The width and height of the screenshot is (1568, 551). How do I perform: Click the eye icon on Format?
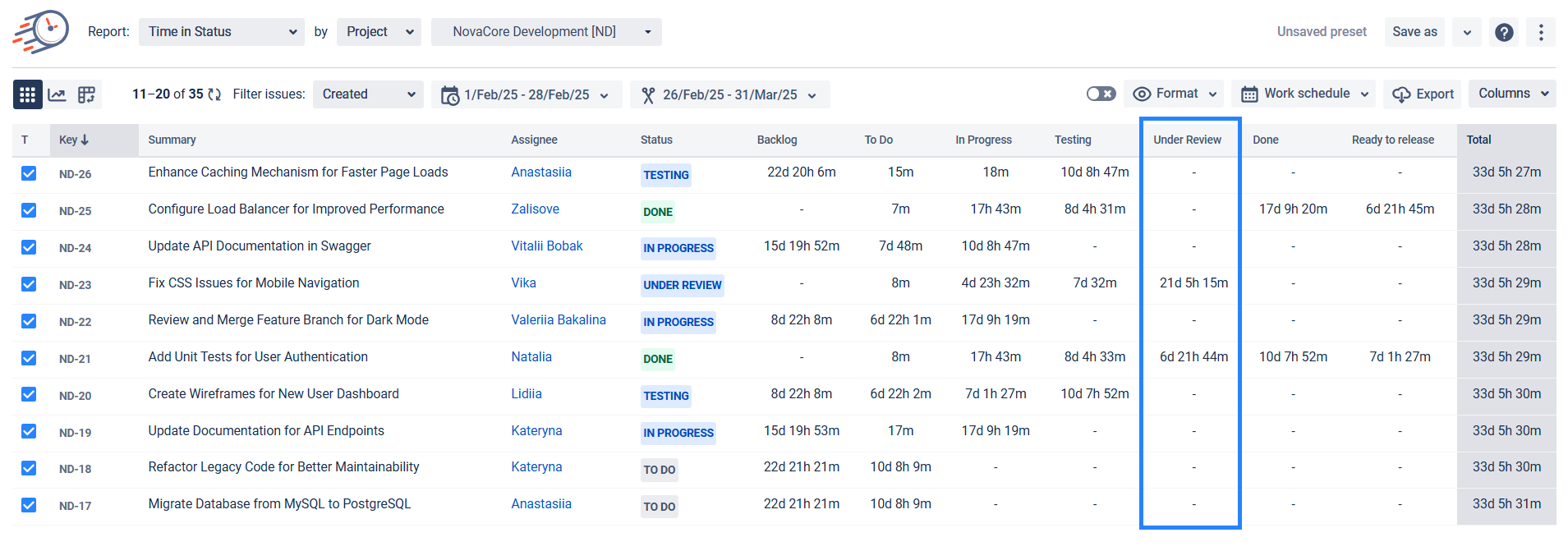(x=1141, y=94)
